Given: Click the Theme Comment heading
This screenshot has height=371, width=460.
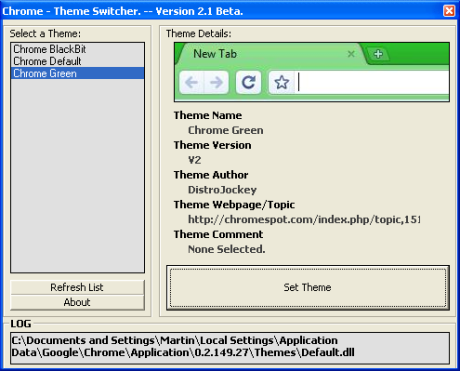Looking at the screenshot, I should (x=218, y=234).
